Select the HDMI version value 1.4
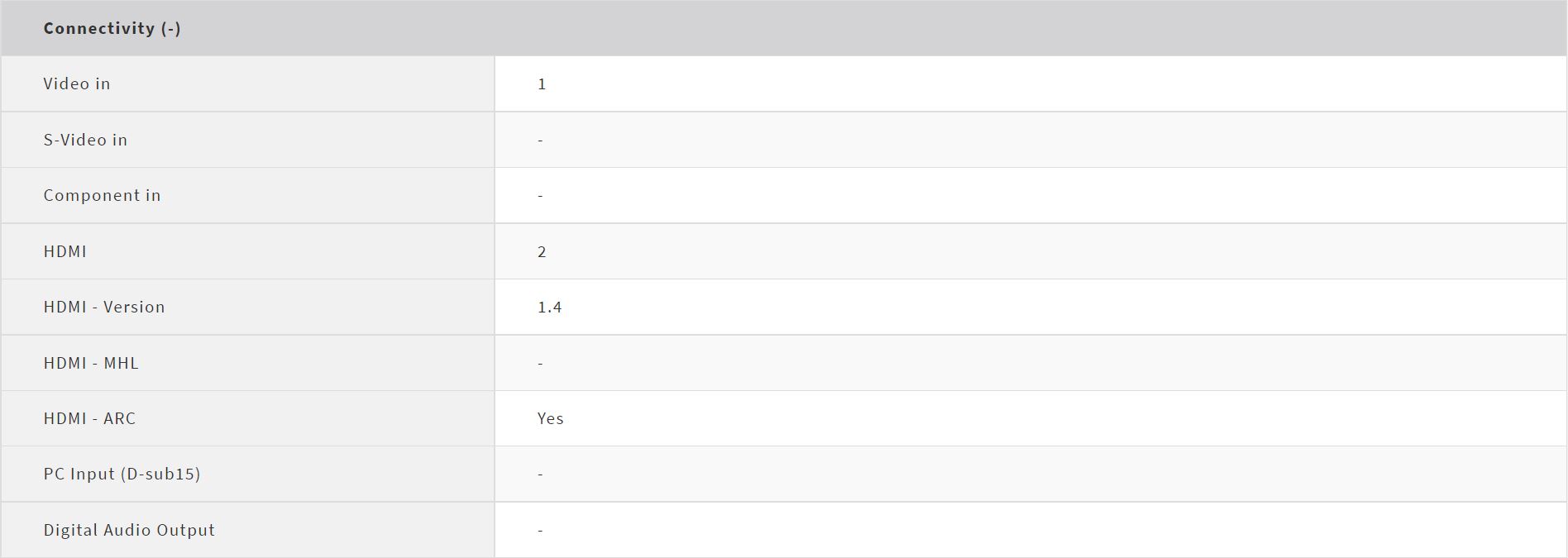Screen dimensions: 1568x558 (549, 308)
